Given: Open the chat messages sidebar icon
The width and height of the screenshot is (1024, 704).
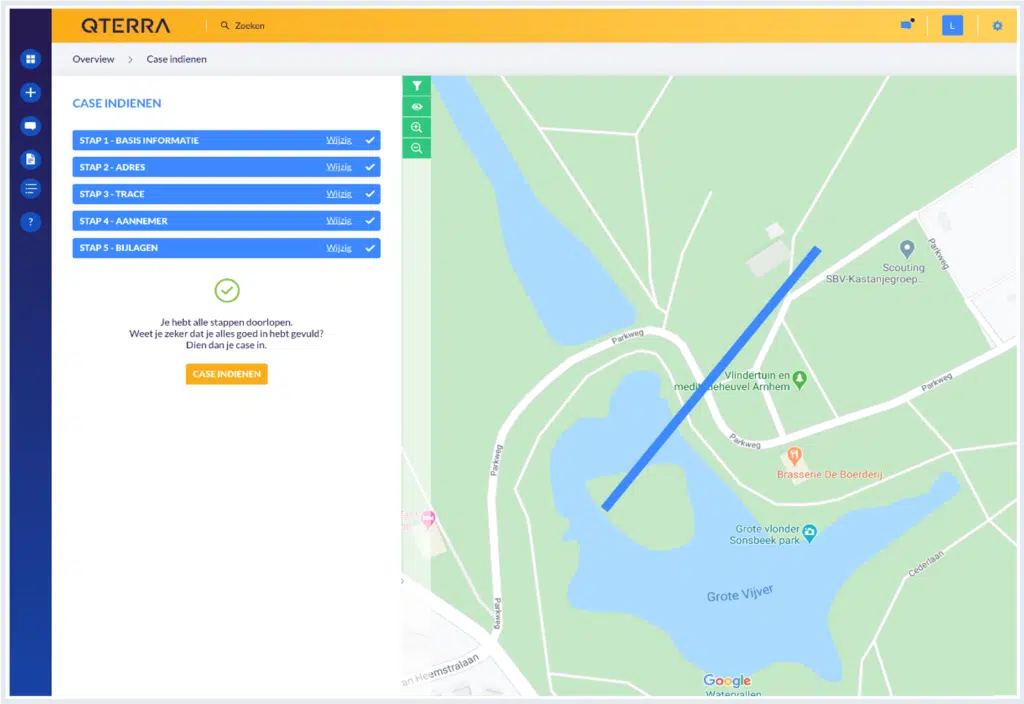Looking at the screenshot, I should 30,125.
